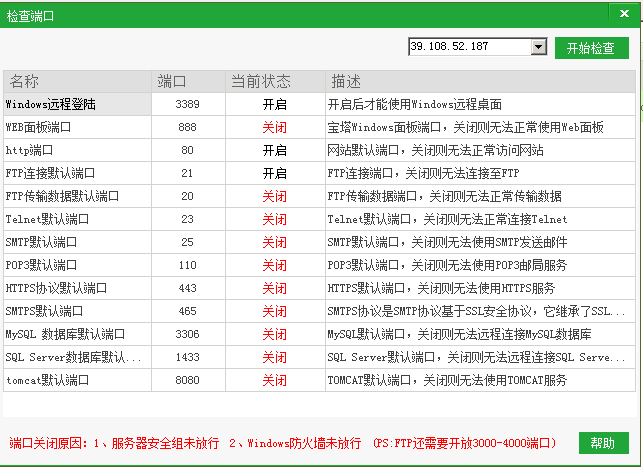Click description about 无法远程连接MySQL数据库
Image resolution: width=643 pixels, height=469 pixels.
460,334
